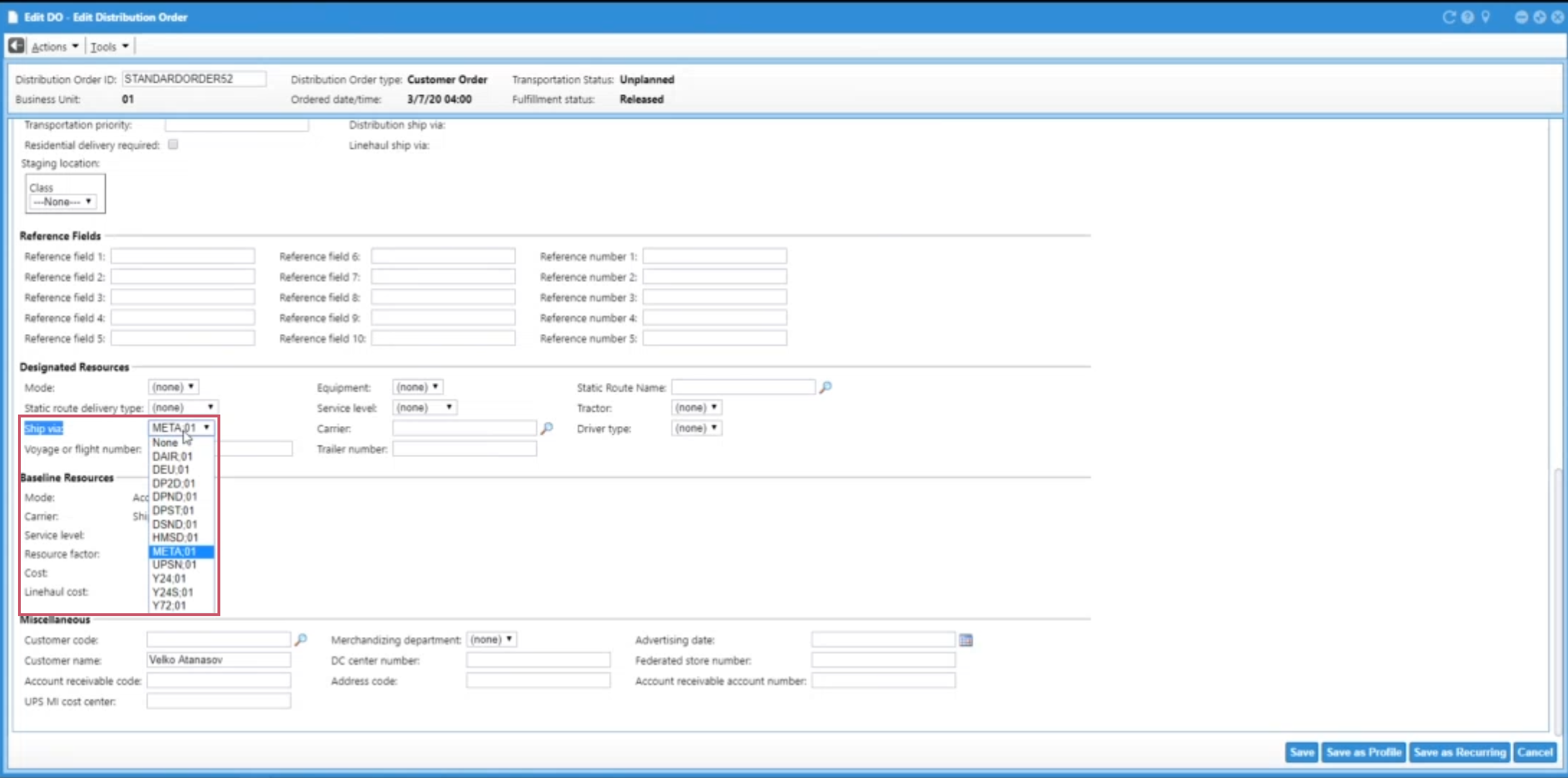The image size is (1568, 778).
Task: Click Transportation priority input field
Action: 237,125
